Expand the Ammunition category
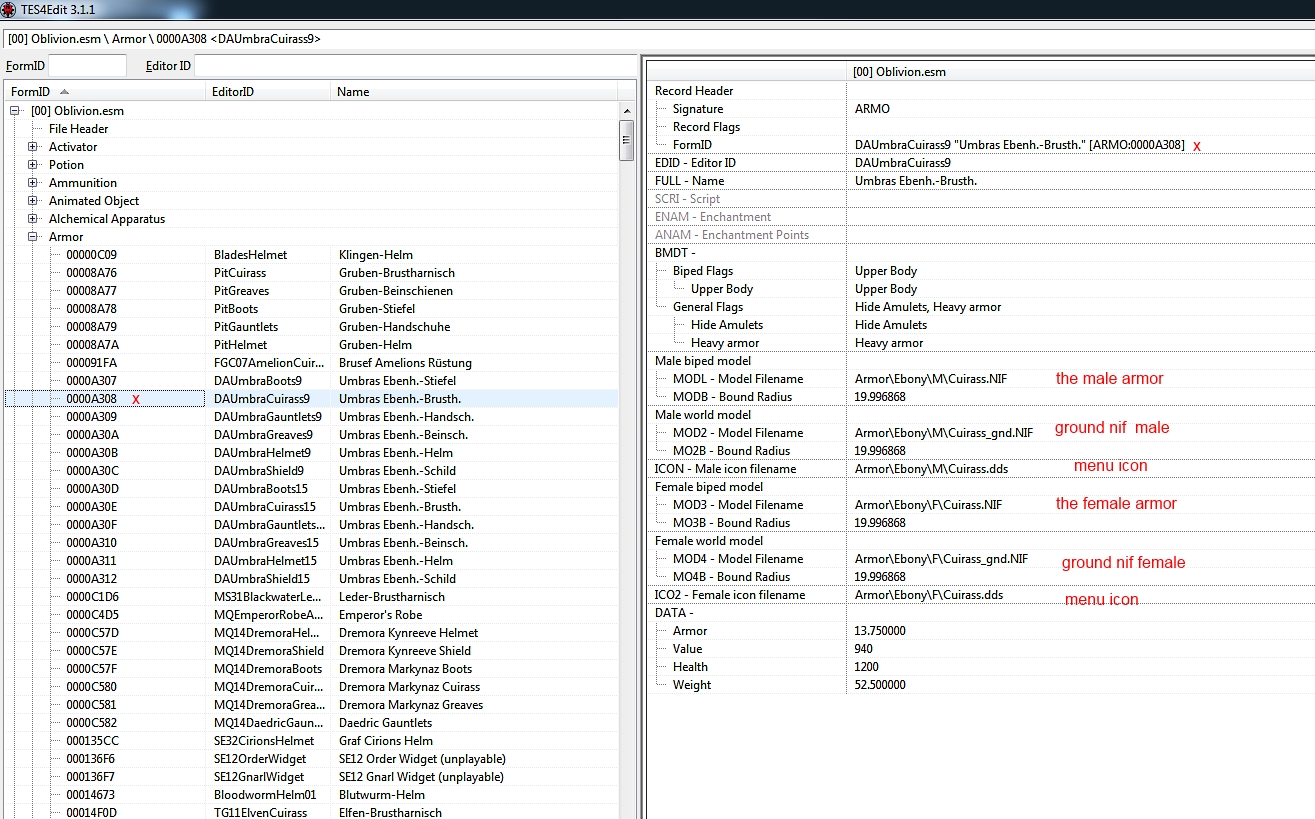This screenshot has height=819, width=1315. coord(33,183)
